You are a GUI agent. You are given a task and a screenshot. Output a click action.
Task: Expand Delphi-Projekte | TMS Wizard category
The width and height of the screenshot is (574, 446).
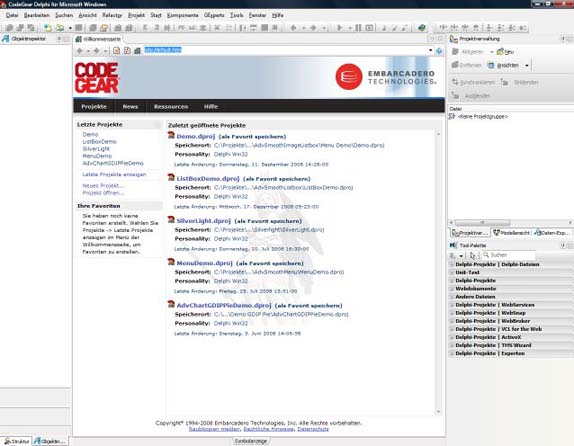[x=511, y=345]
